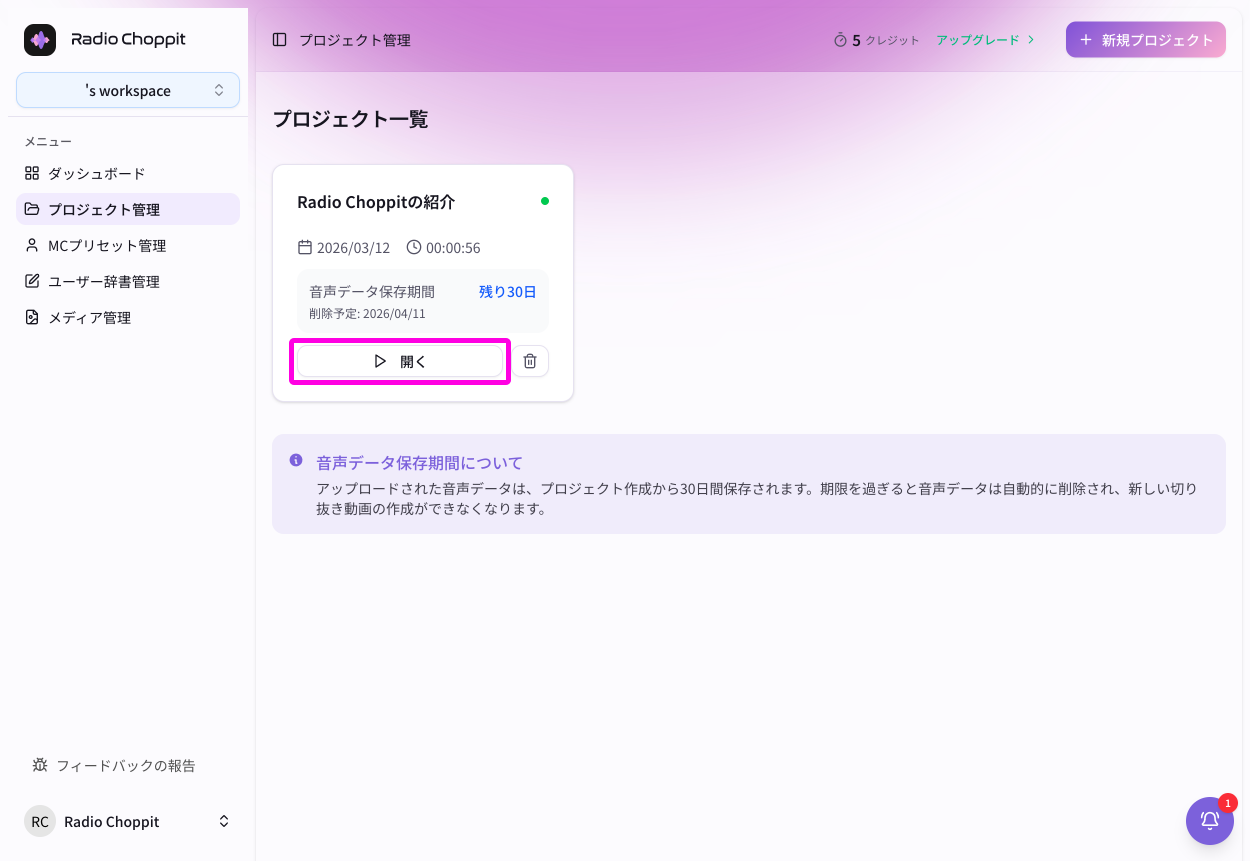Click the 残り30日 label
1250x861 pixels.
point(508,292)
